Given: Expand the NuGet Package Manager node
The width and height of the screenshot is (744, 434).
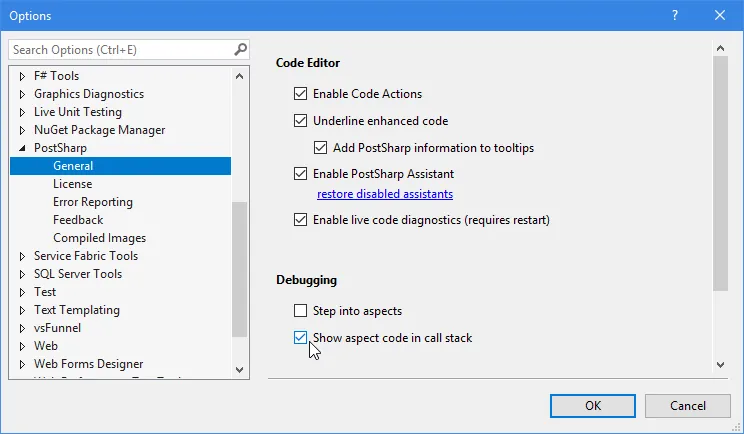Looking at the screenshot, I should pyautogui.click(x=22, y=130).
